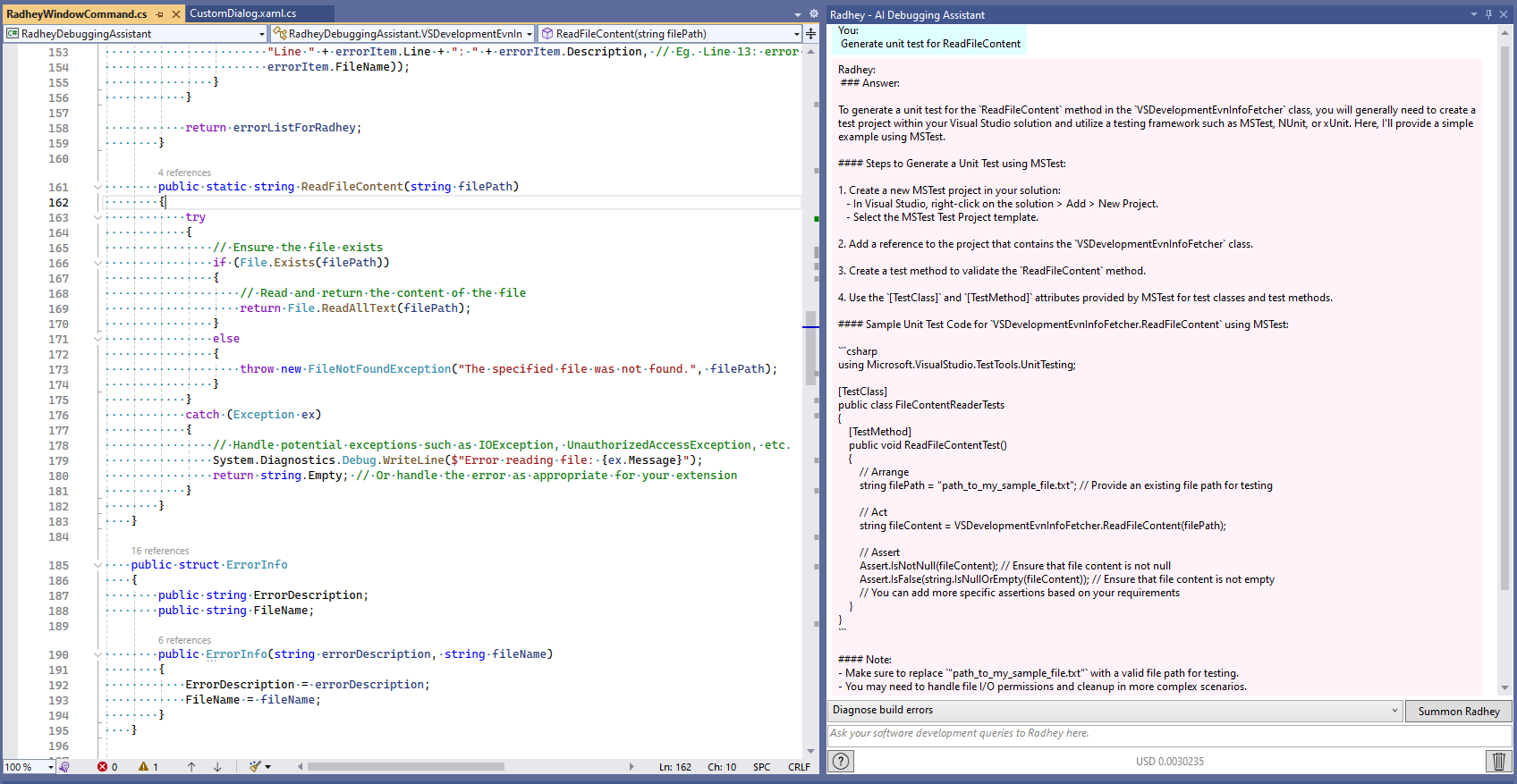Click the 4 references CodeLens link
This screenshot has height=784, width=1517.
click(184, 173)
